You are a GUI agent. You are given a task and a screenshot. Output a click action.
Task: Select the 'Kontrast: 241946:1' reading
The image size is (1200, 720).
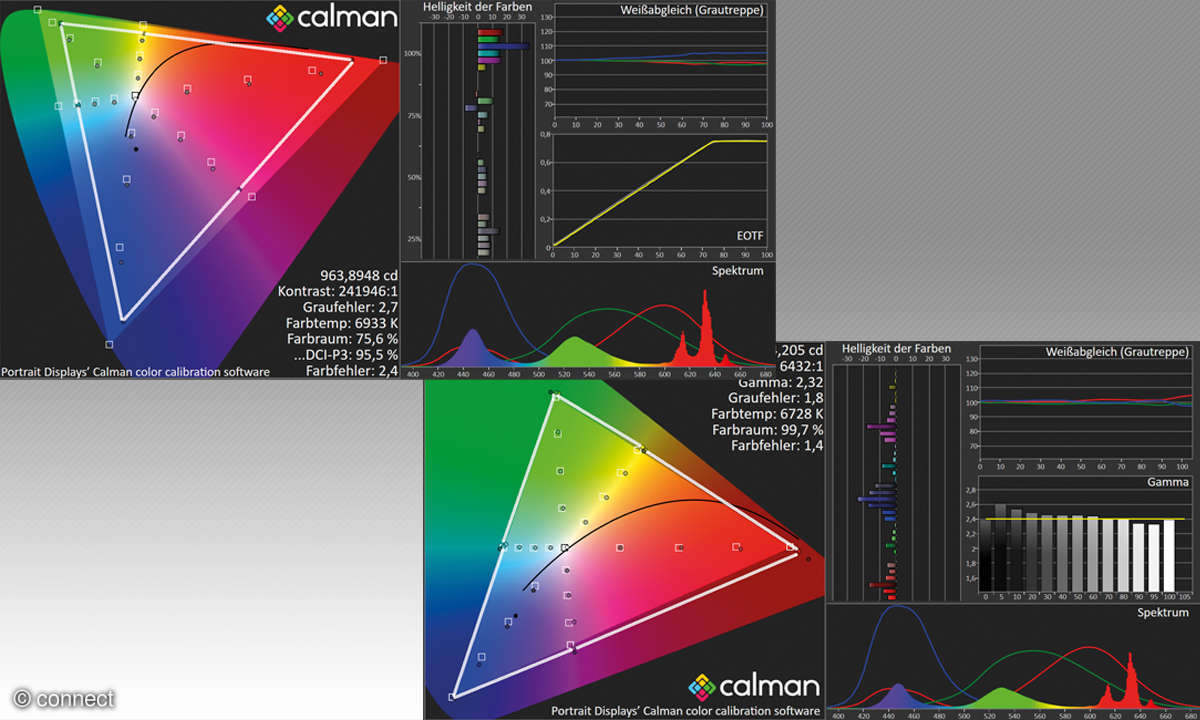tap(337, 290)
